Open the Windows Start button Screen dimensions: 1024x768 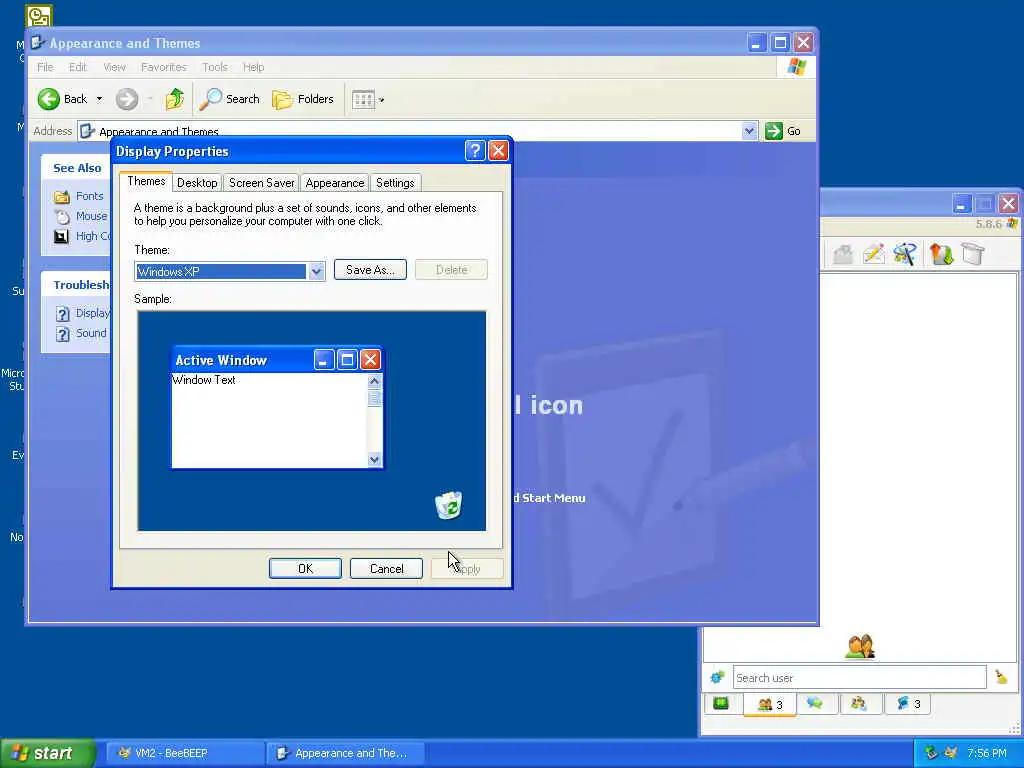(47, 753)
